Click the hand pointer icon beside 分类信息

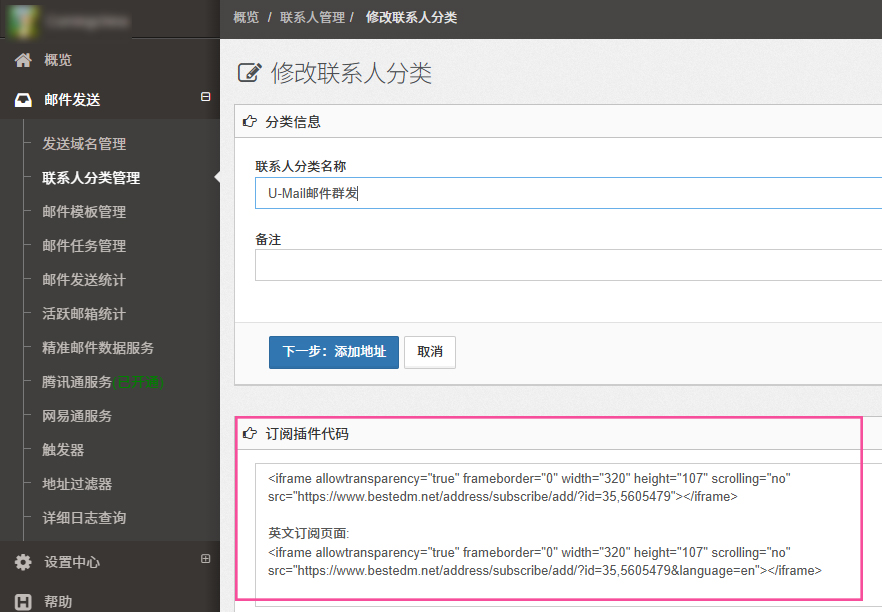tap(250, 122)
